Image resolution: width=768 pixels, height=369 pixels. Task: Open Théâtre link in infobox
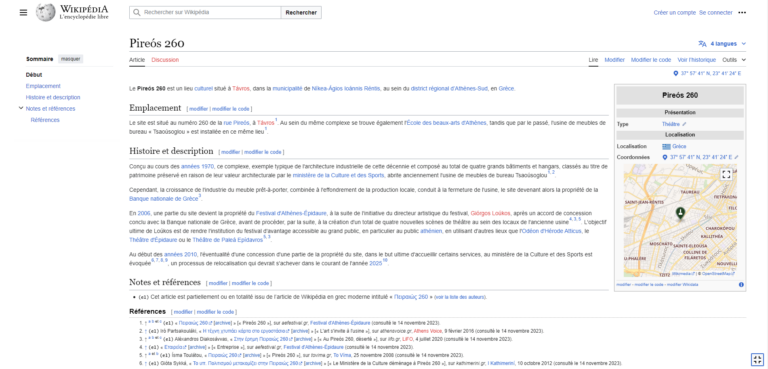671,124
